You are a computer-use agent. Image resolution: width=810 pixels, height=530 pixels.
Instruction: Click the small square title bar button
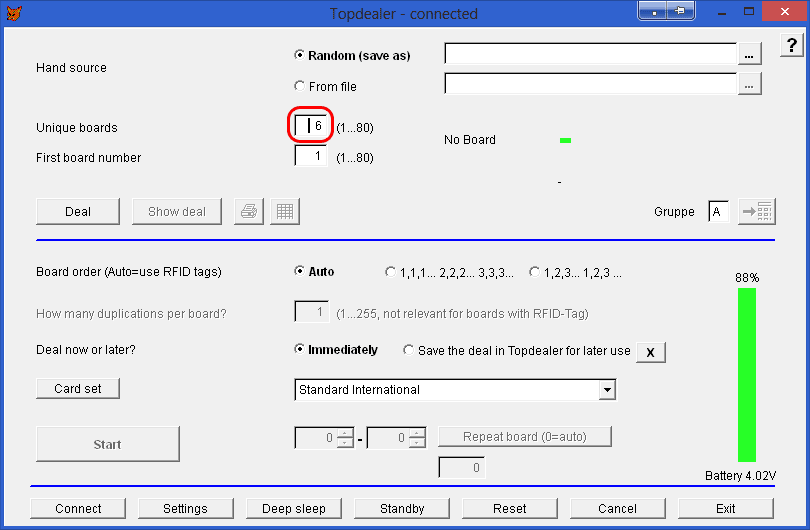point(653,11)
